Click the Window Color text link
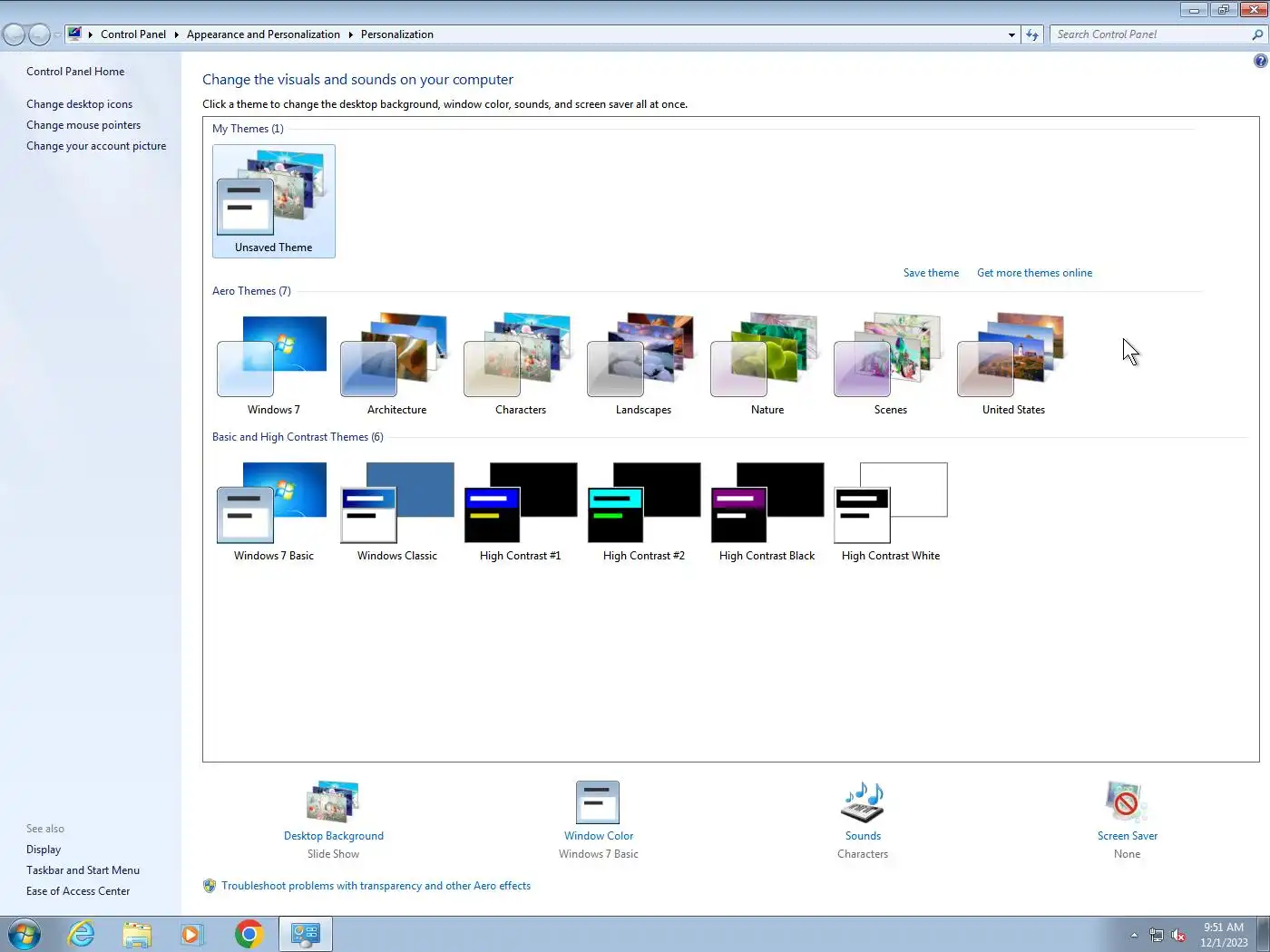1270x952 pixels. click(x=599, y=836)
